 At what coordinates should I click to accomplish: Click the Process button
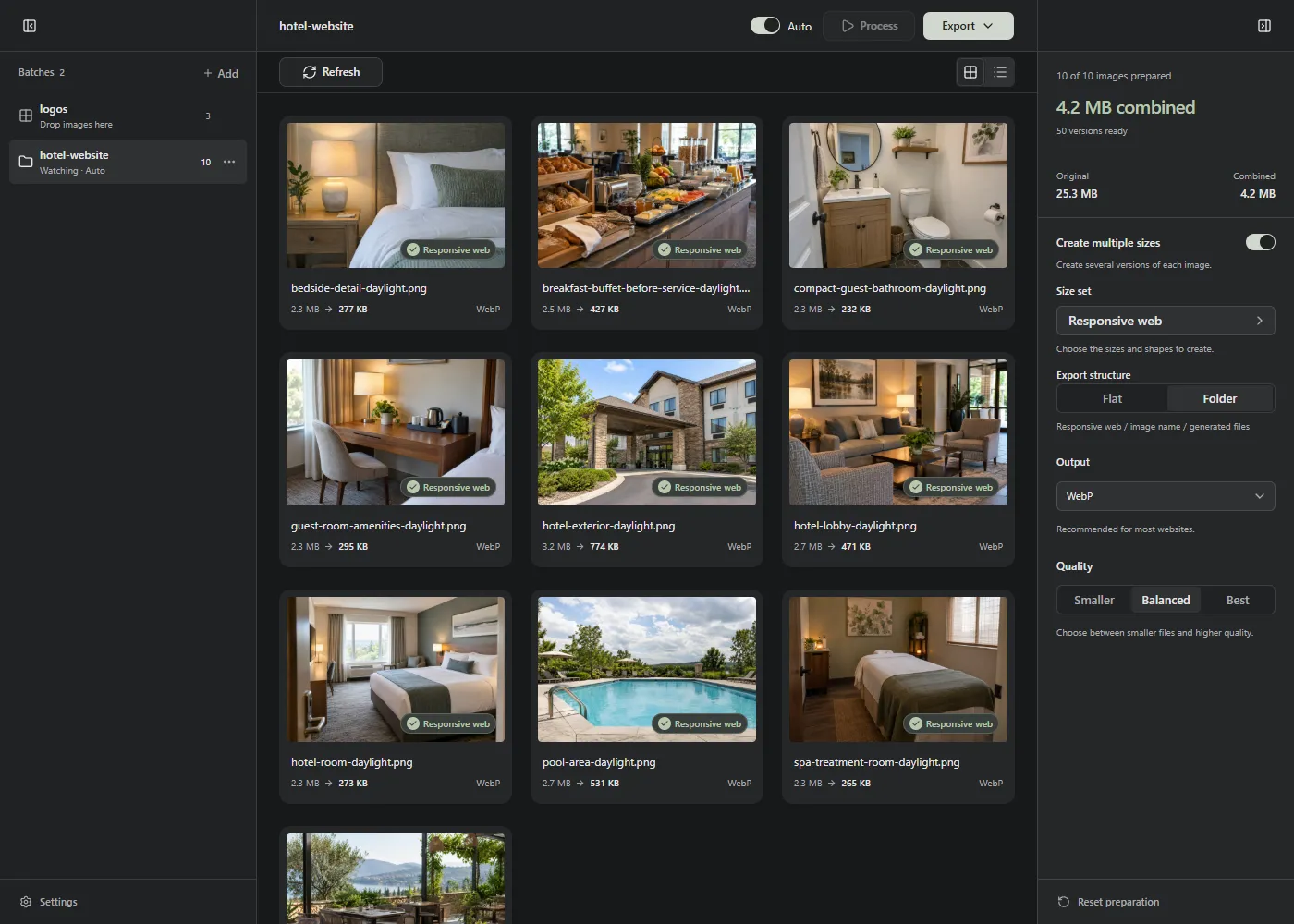point(869,26)
